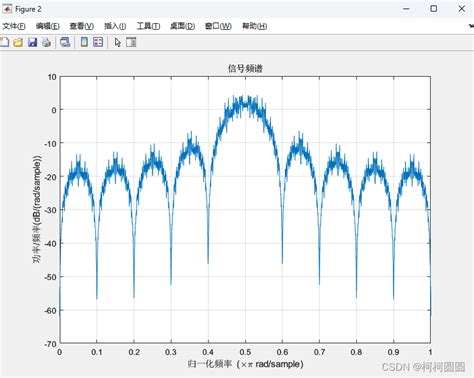Viewport: 474px width, 378px height.
Task: Click the MATLAB logo in the title bar
Action: click(7, 9)
